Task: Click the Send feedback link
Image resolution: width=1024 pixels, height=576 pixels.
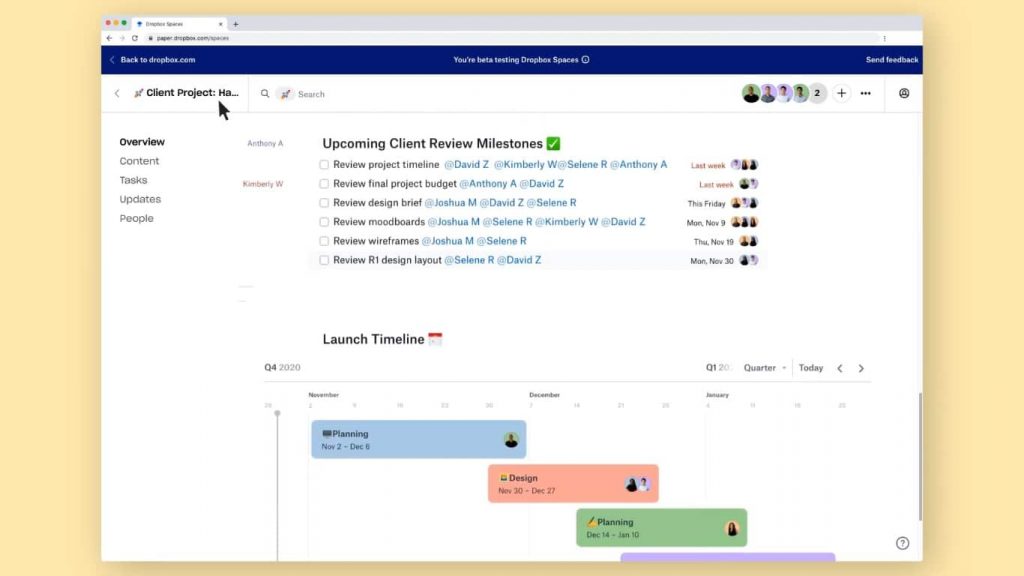Action: coord(891,60)
